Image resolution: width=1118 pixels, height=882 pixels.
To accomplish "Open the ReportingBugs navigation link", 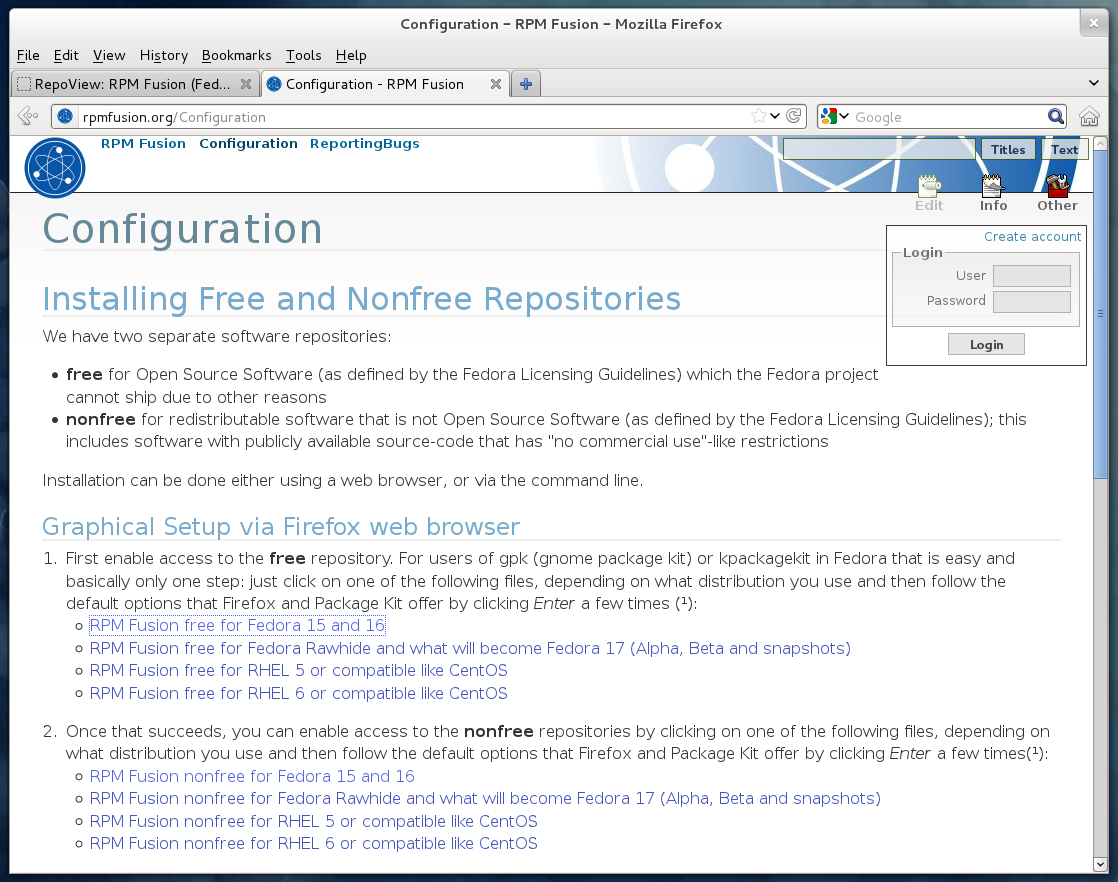I will click(364, 143).
